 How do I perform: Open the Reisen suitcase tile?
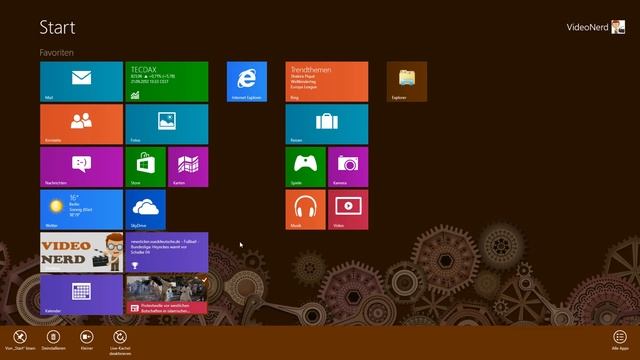327,124
